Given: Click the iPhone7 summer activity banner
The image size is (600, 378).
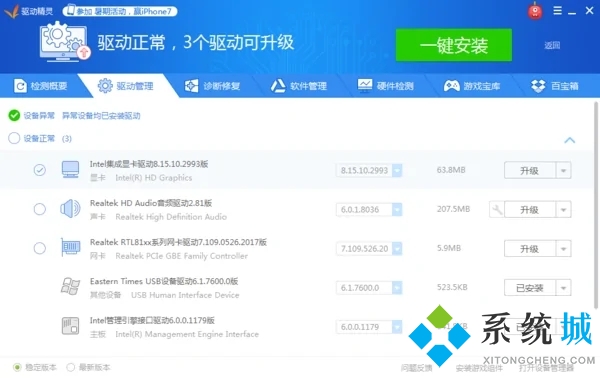Looking at the screenshot, I should click(120, 11).
